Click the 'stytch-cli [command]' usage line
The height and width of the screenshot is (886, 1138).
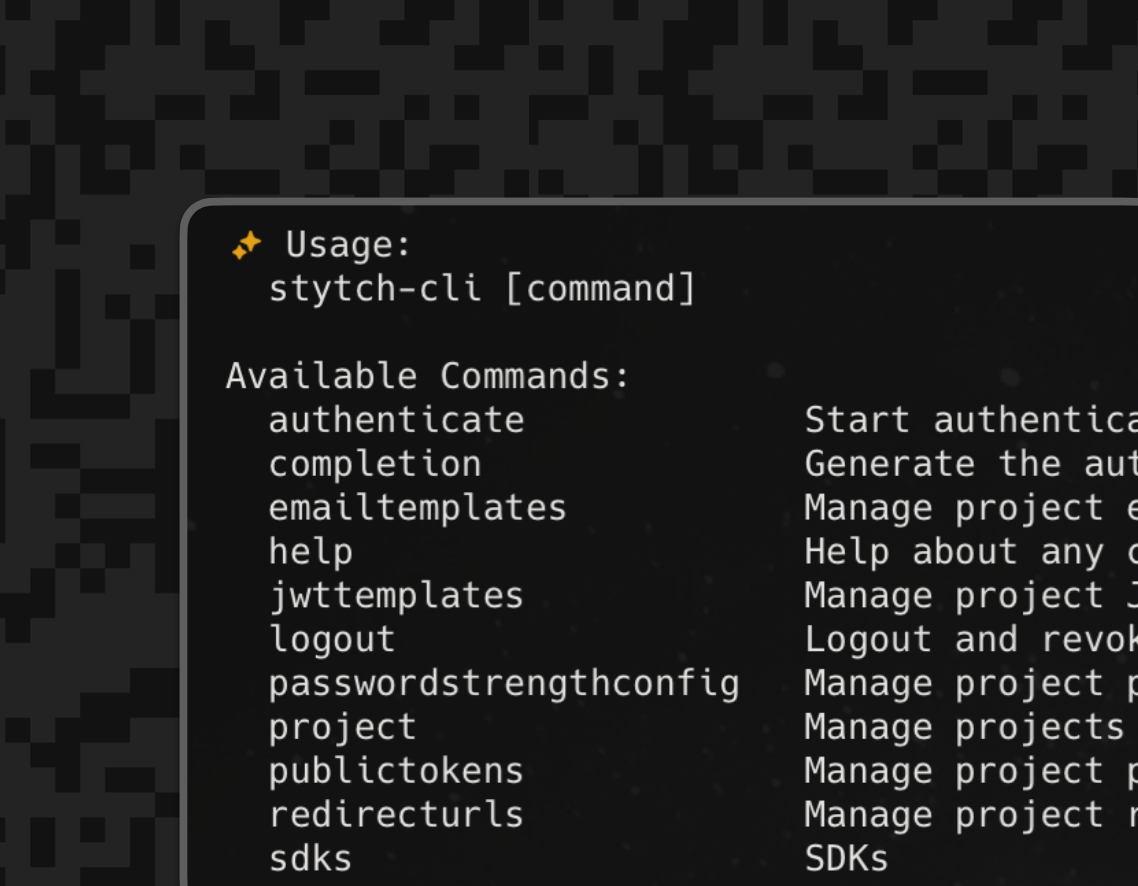tap(483, 289)
